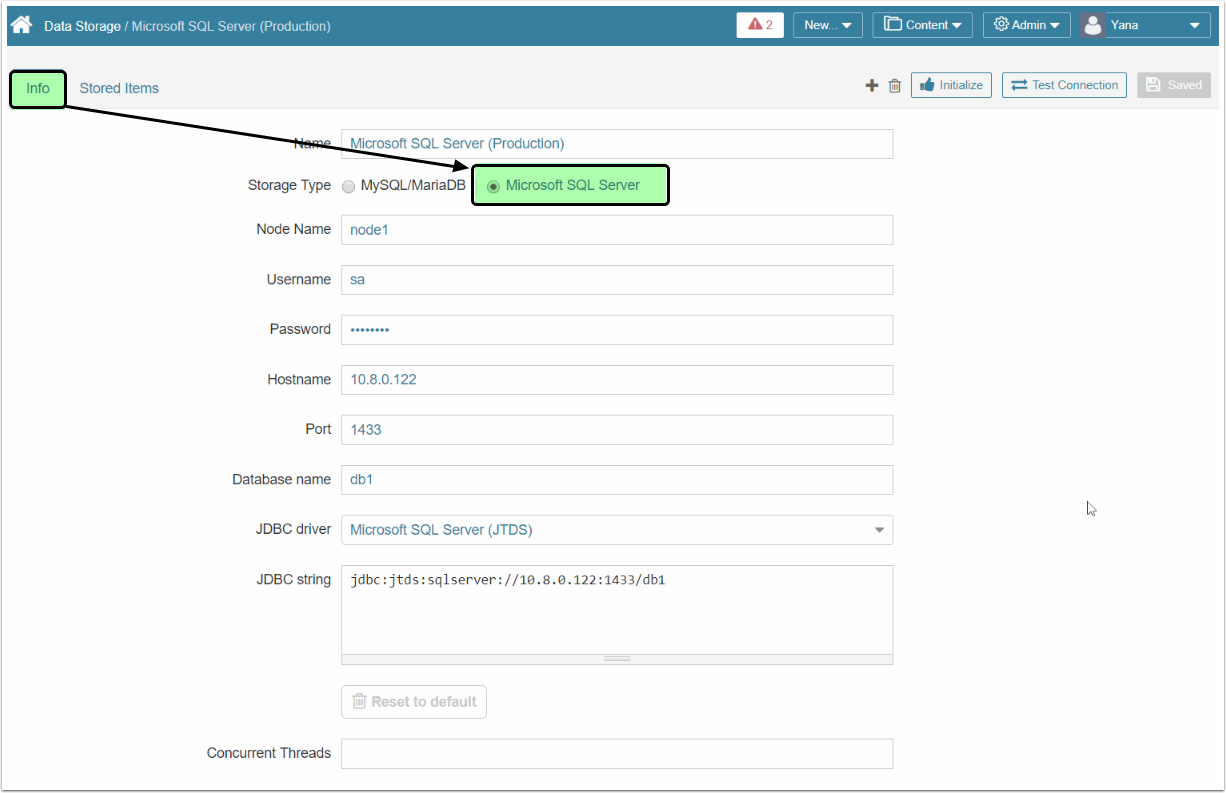The image size is (1226, 793).
Task: Grab the JDBC string resize handle
Action: (617, 659)
